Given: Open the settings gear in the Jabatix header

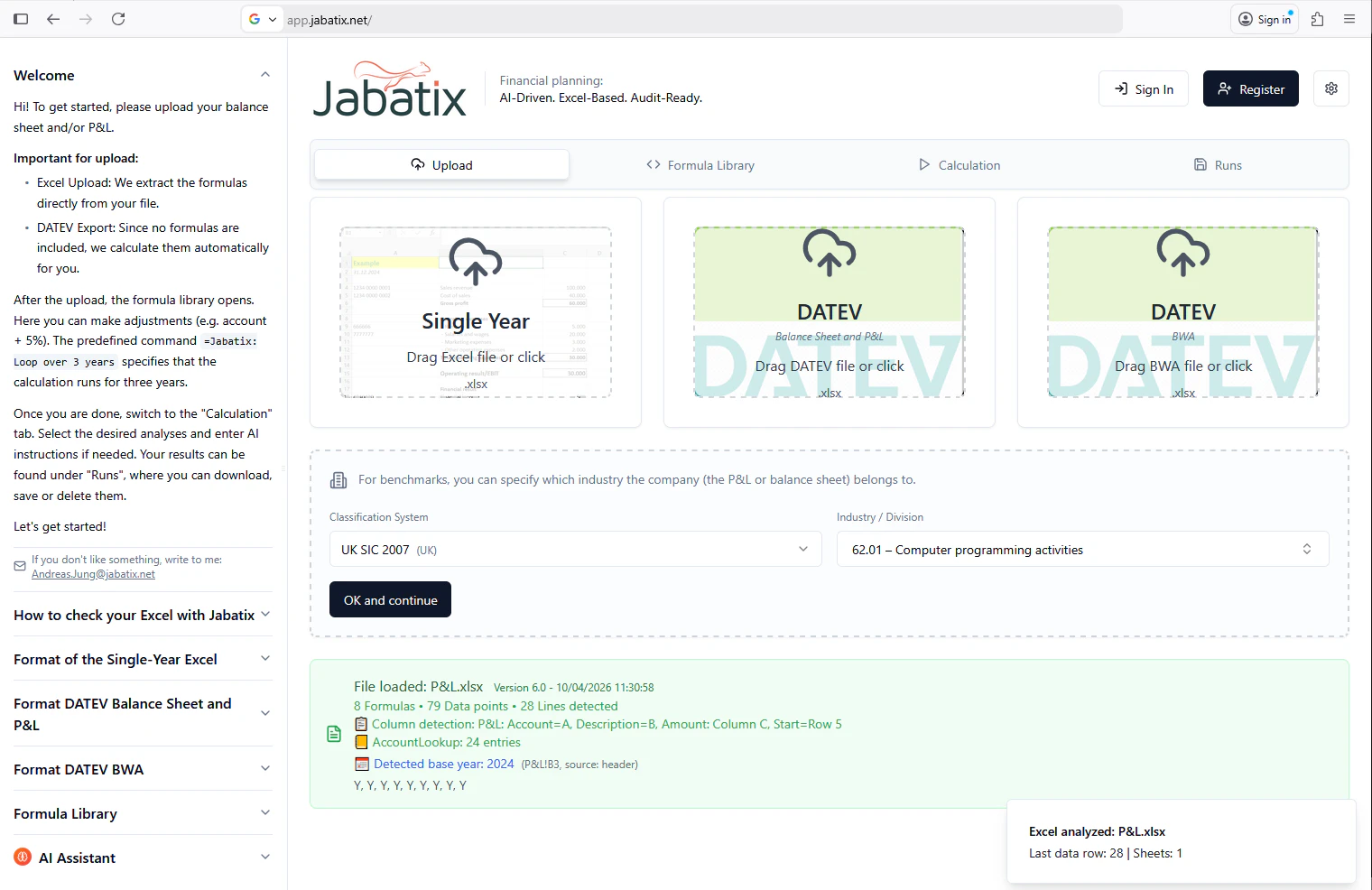Looking at the screenshot, I should [1330, 88].
